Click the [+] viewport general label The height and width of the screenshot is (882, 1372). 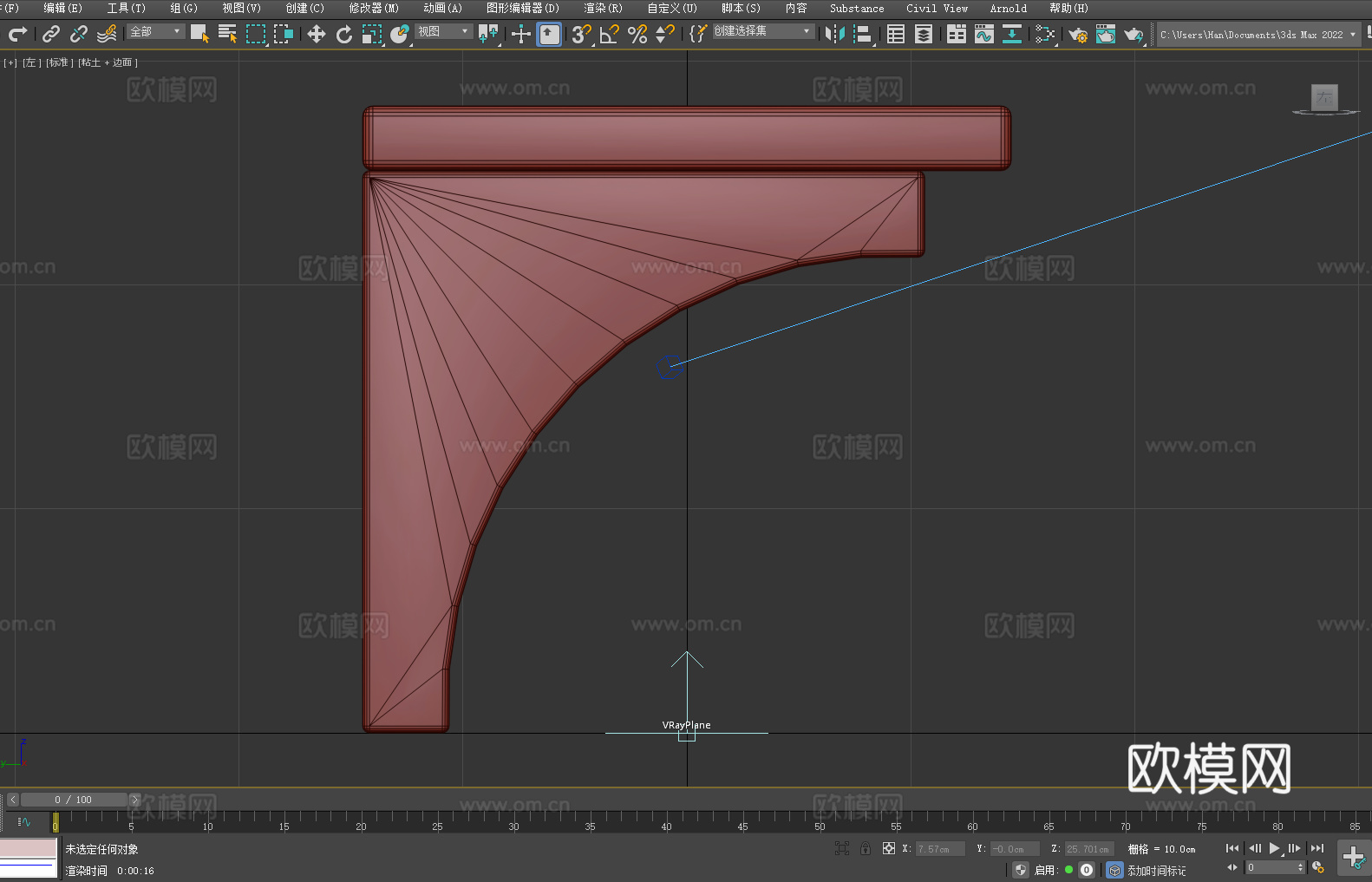pyautogui.click(x=10, y=62)
